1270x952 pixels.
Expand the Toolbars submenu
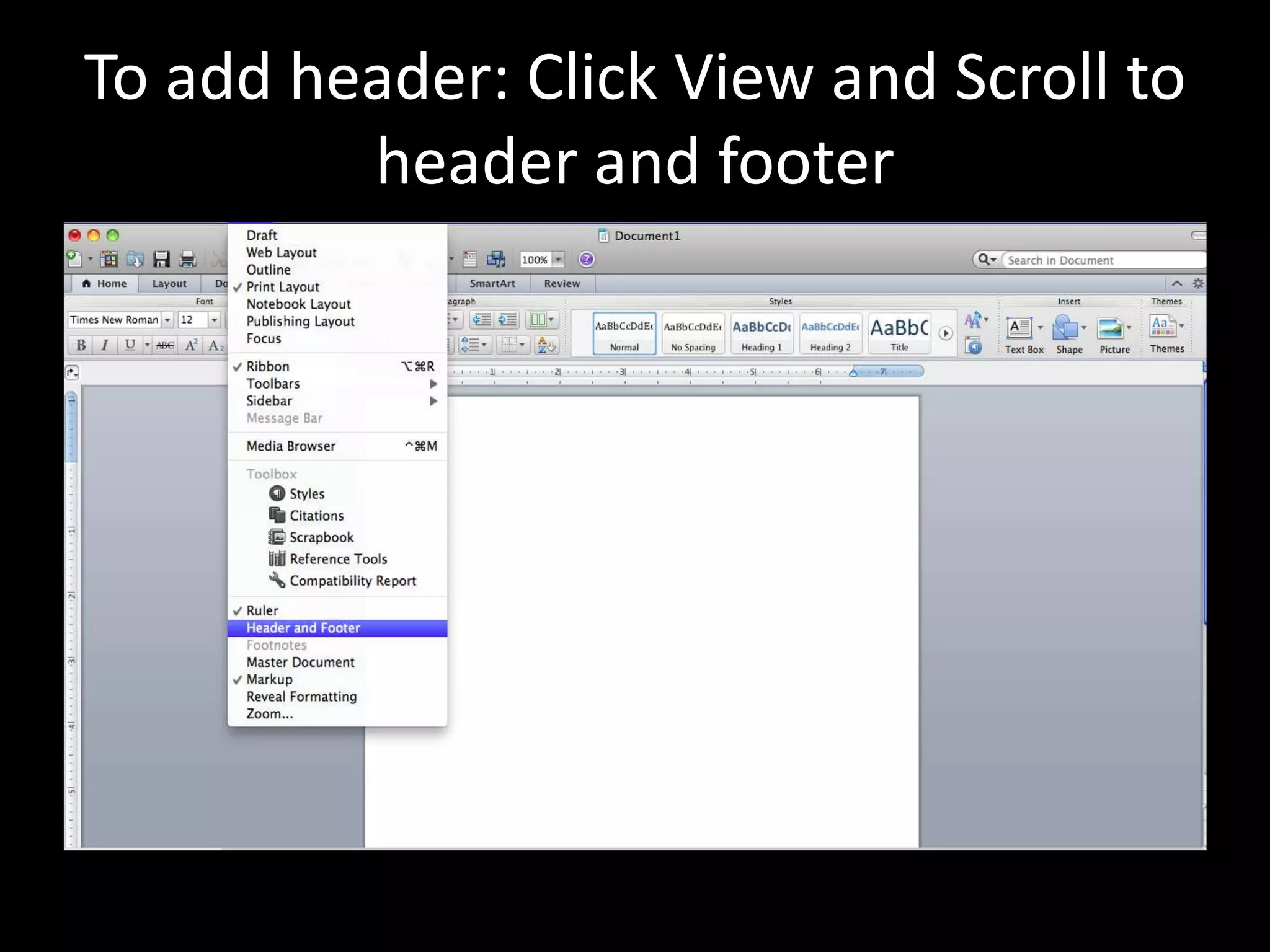click(x=337, y=384)
